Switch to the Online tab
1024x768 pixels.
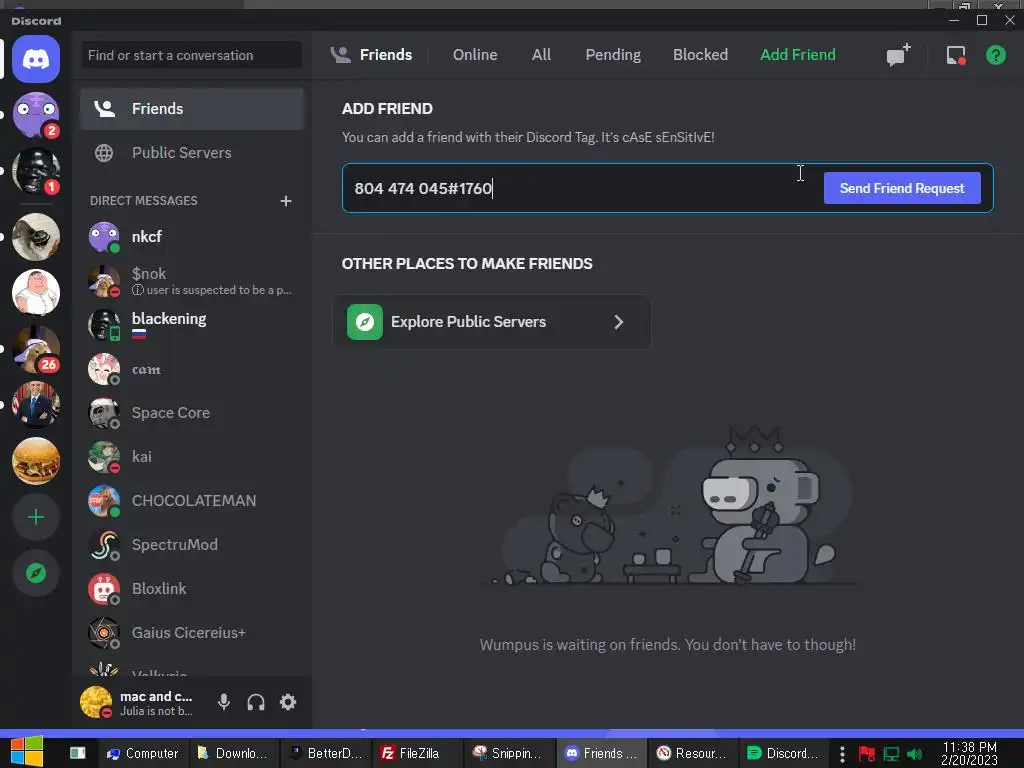(x=475, y=55)
